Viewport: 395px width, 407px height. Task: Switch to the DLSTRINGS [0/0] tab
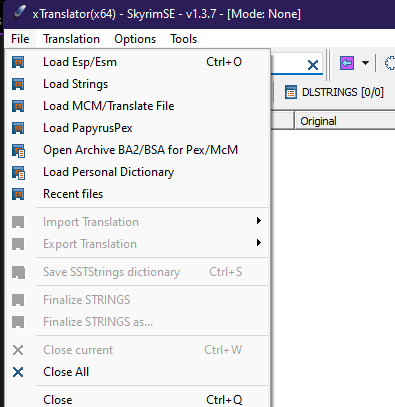point(334,92)
